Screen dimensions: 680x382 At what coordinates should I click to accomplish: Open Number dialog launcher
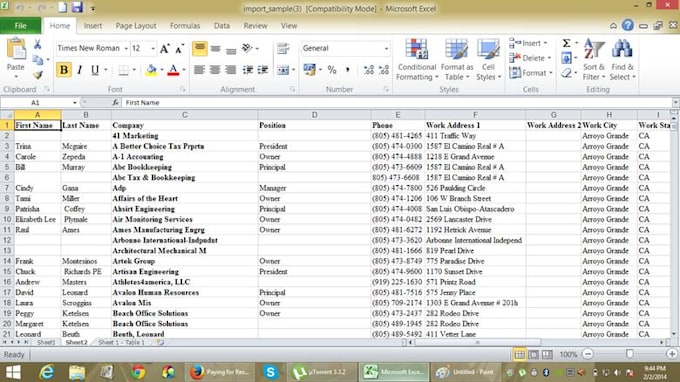386,89
